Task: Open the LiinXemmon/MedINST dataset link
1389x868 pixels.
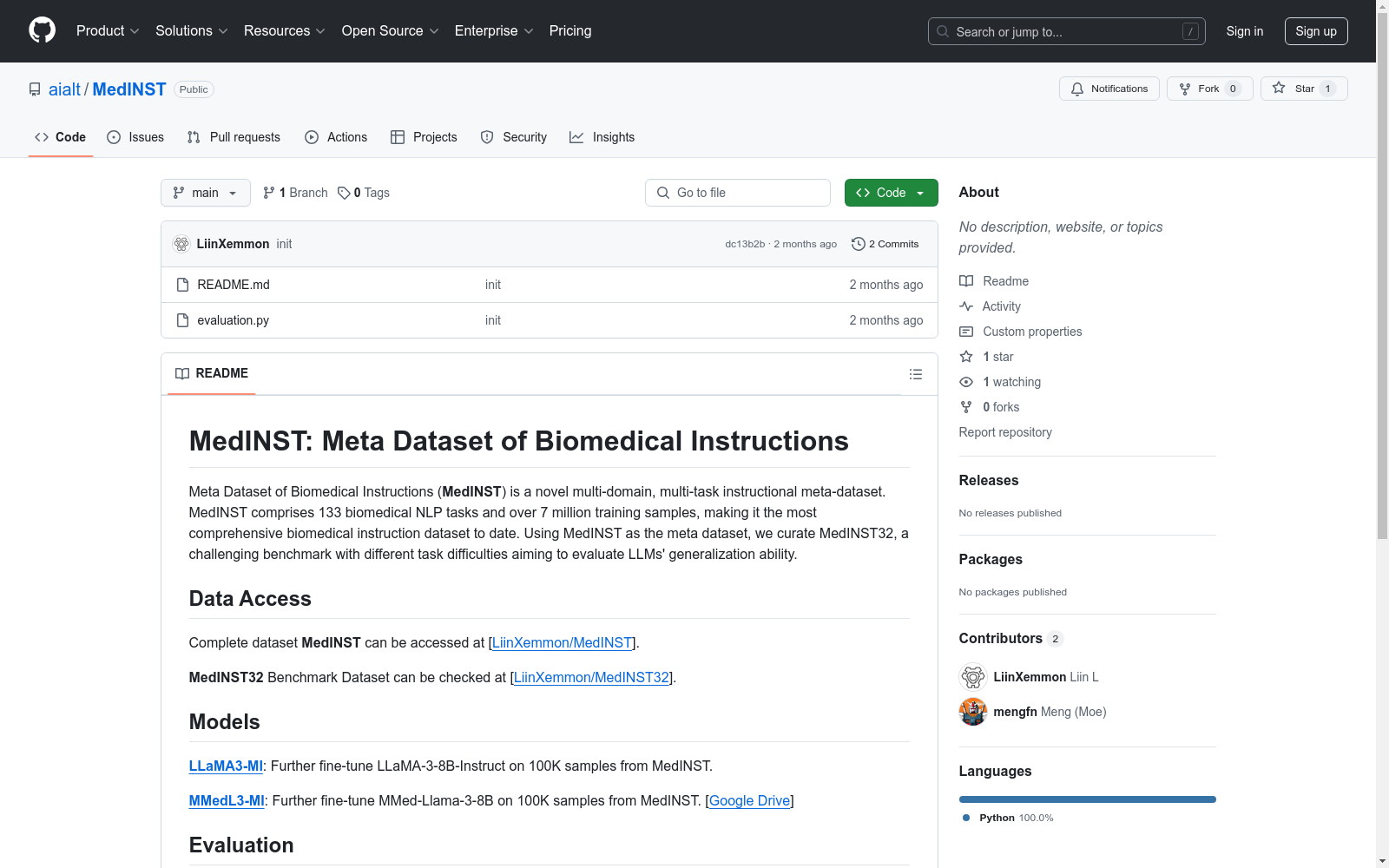Action: coord(562,642)
